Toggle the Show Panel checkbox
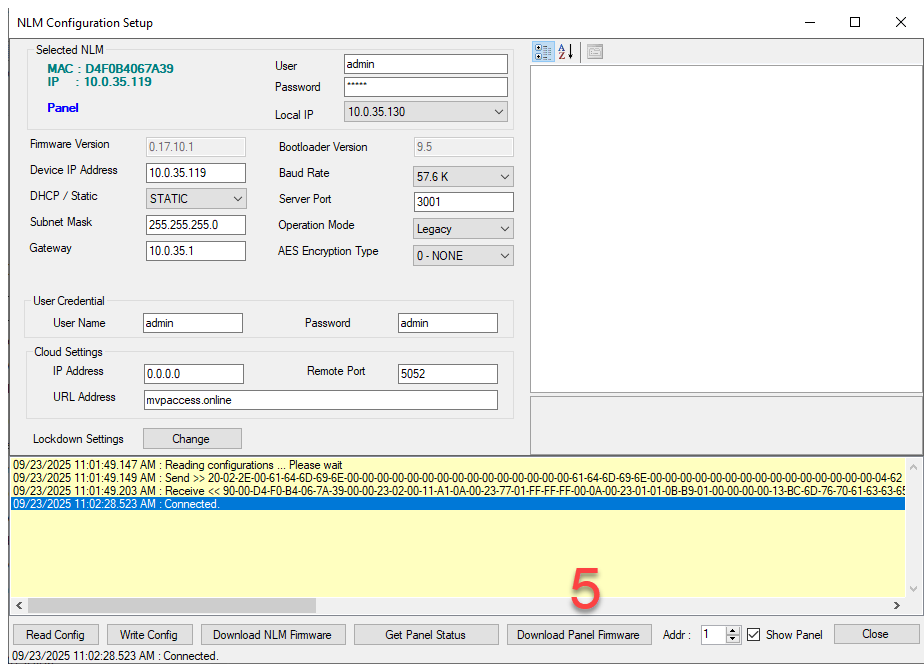This screenshot has height=664, width=924. 754,635
